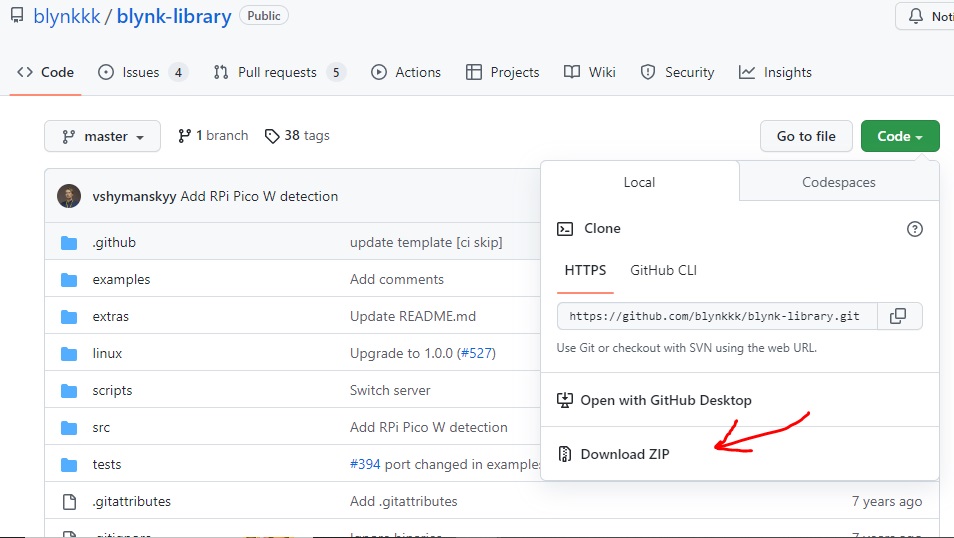Screen dimensions: 954x538
Task: Click the clone URL text field
Action: click(717, 316)
